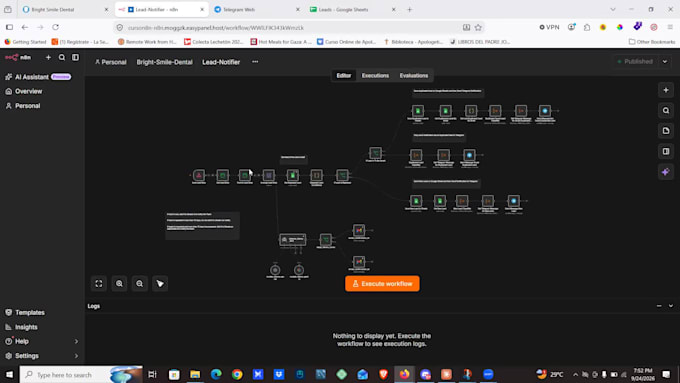Open the list all tabs dropdown
The height and width of the screenshot is (383, 680).
[x=613, y=9]
